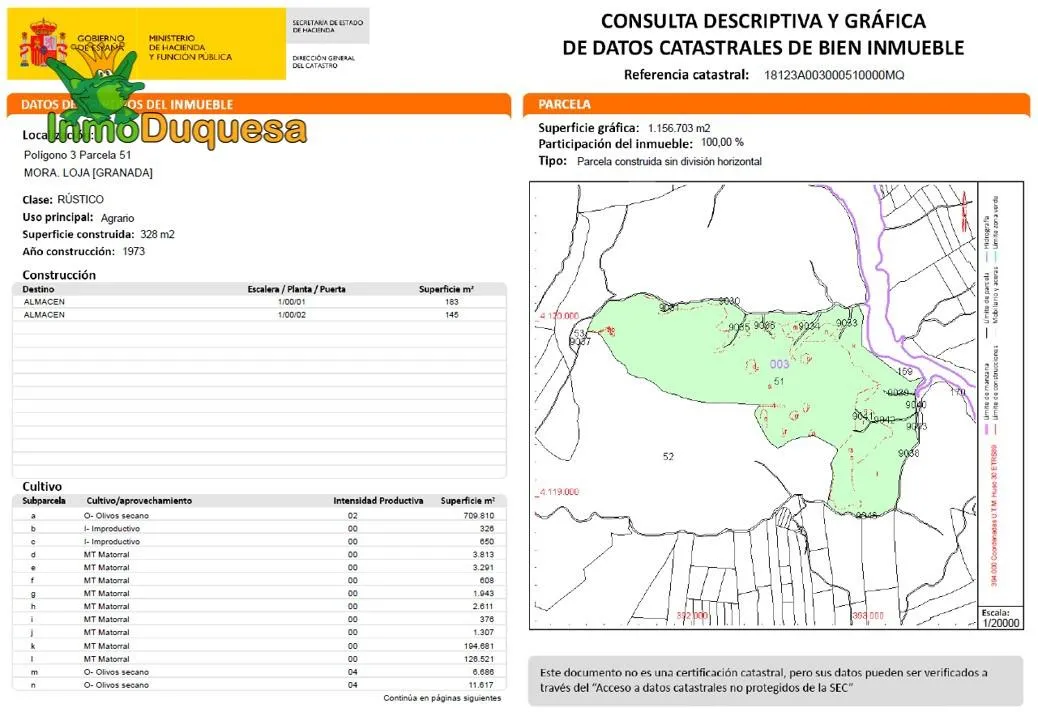1038x712 pixels.
Task: Select the ALMACEN row with 1/00/02
Action: click(258, 315)
